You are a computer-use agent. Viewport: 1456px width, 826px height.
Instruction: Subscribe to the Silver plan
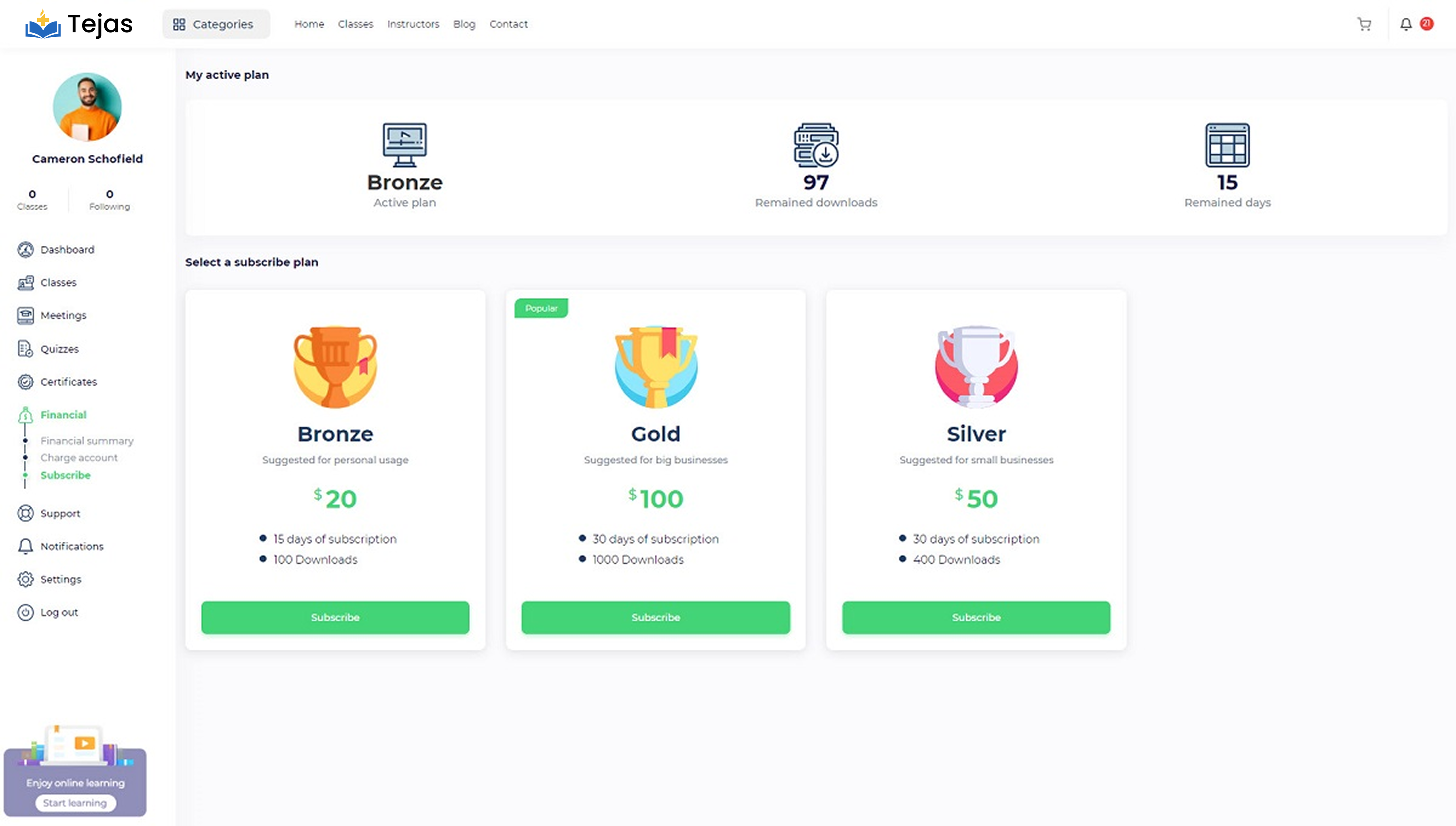pos(976,617)
